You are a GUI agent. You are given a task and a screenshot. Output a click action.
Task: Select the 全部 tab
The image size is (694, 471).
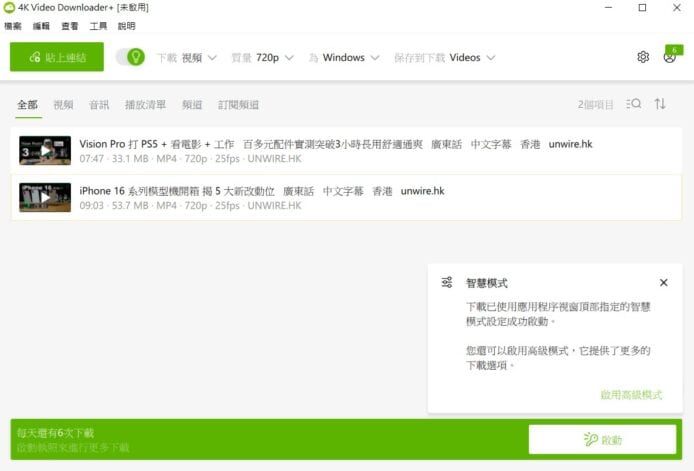(27, 105)
